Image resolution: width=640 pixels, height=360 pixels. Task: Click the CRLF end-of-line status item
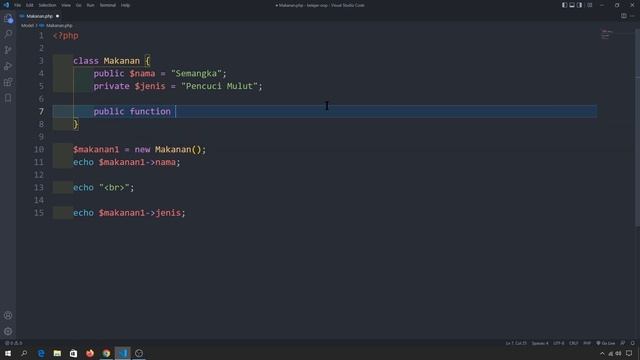(x=573, y=343)
